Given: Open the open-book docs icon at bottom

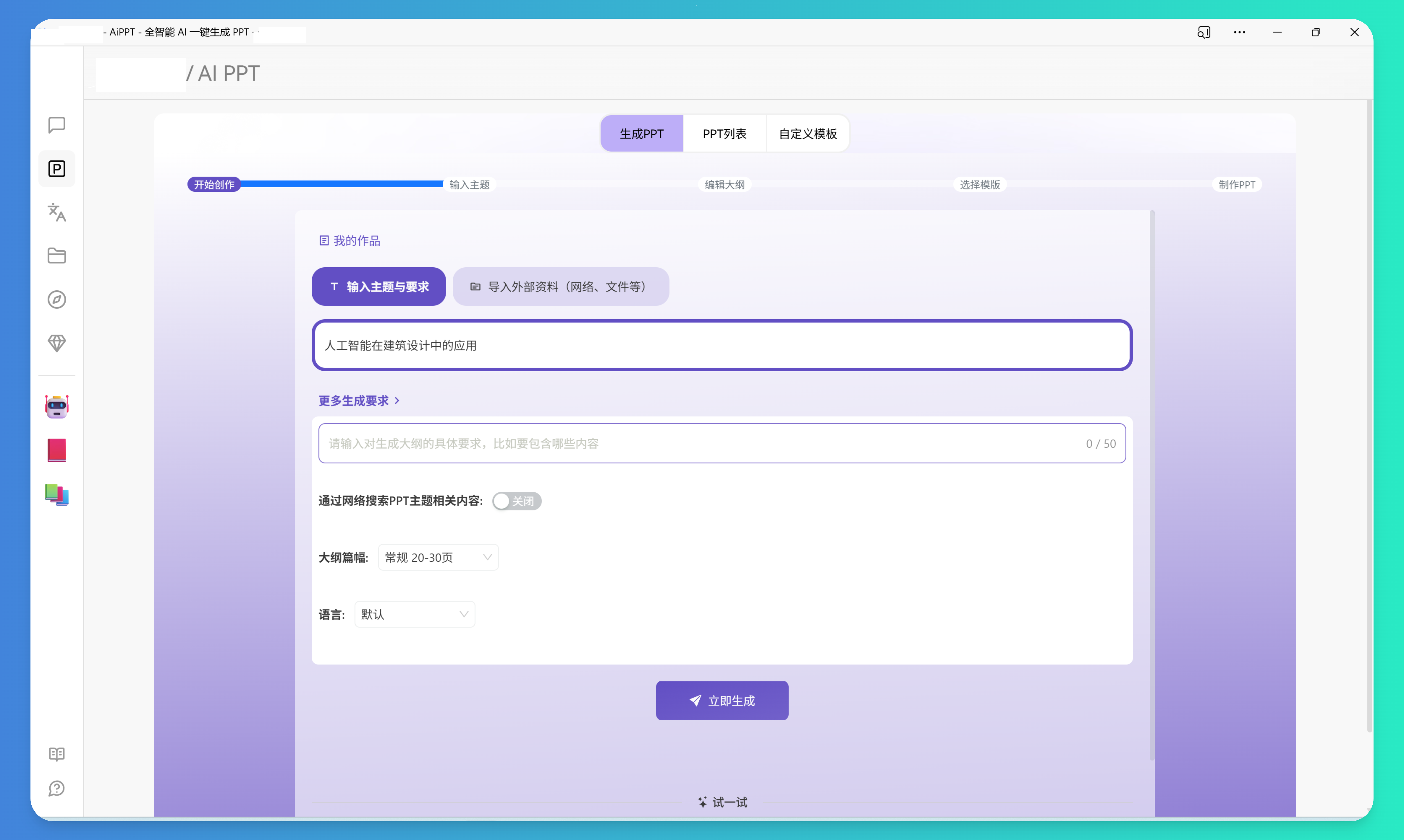Looking at the screenshot, I should 57,754.
